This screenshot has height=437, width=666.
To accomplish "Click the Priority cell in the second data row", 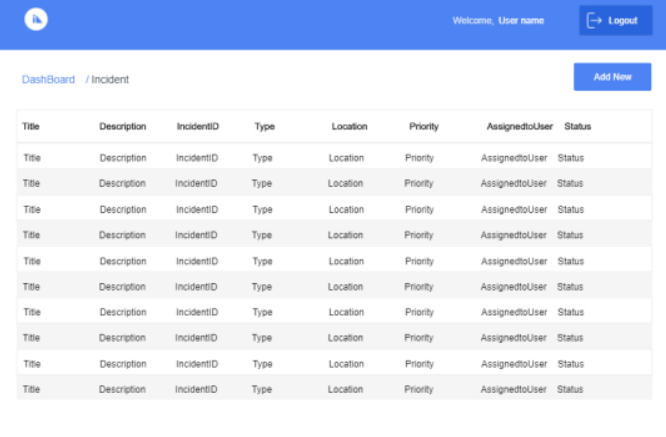I will click(x=419, y=184).
